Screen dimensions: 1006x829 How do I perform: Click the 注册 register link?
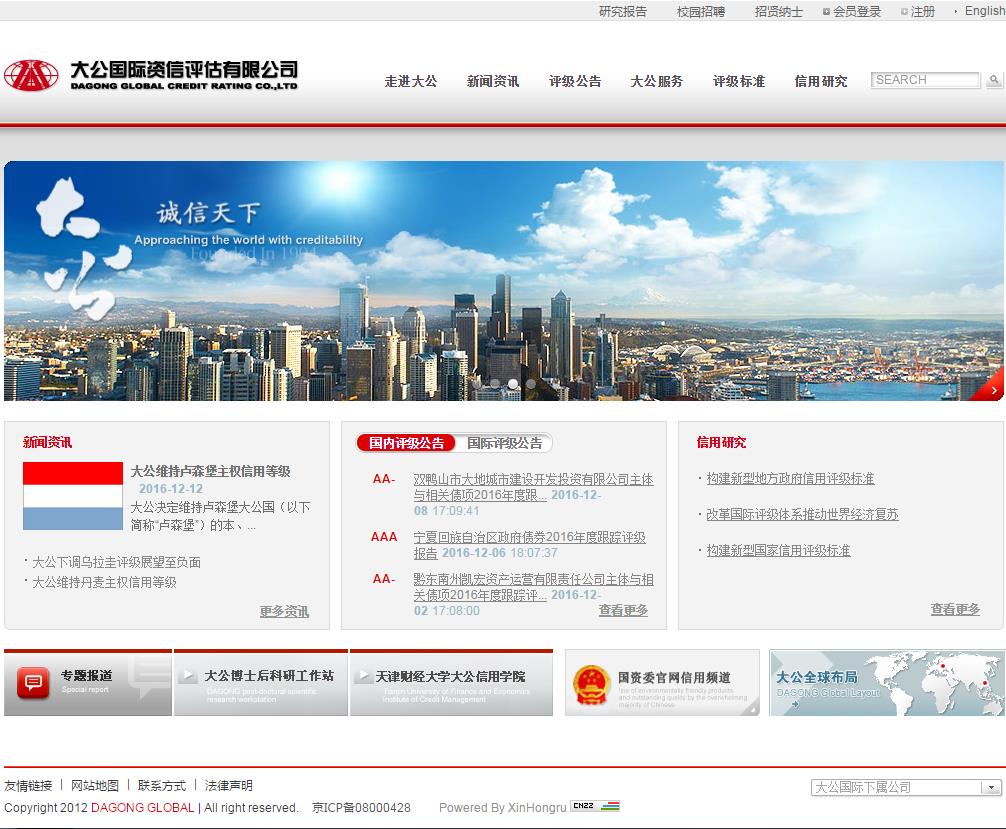pyautogui.click(x=923, y=12)
